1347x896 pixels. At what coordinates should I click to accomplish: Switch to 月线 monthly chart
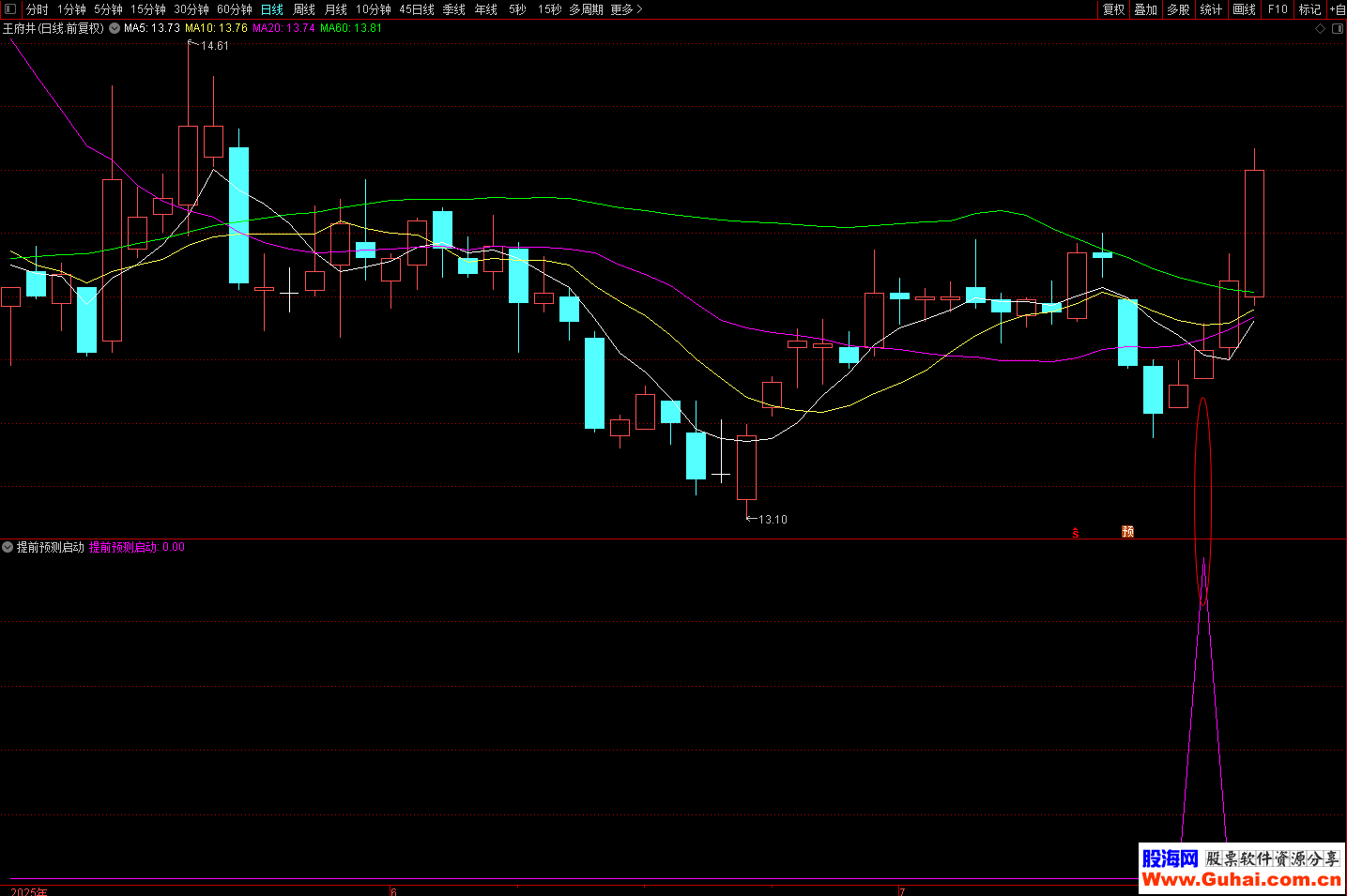pos(336,9)
